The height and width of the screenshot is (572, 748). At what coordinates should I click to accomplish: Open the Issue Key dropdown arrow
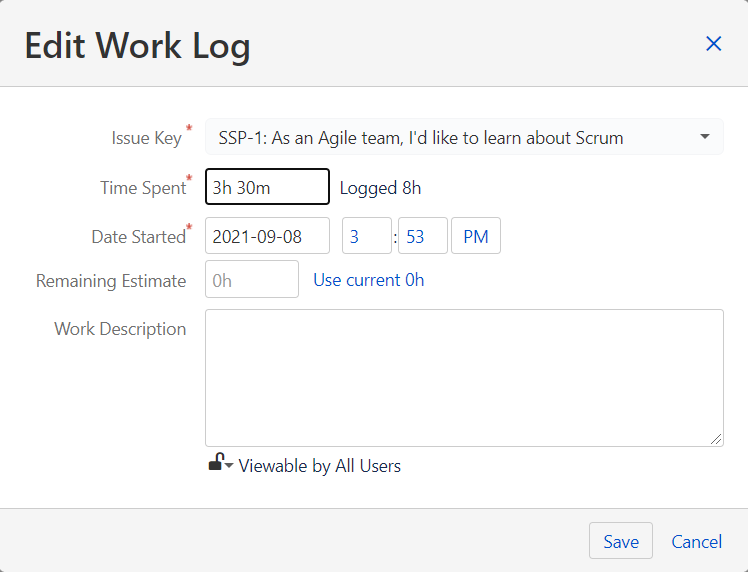704,137
